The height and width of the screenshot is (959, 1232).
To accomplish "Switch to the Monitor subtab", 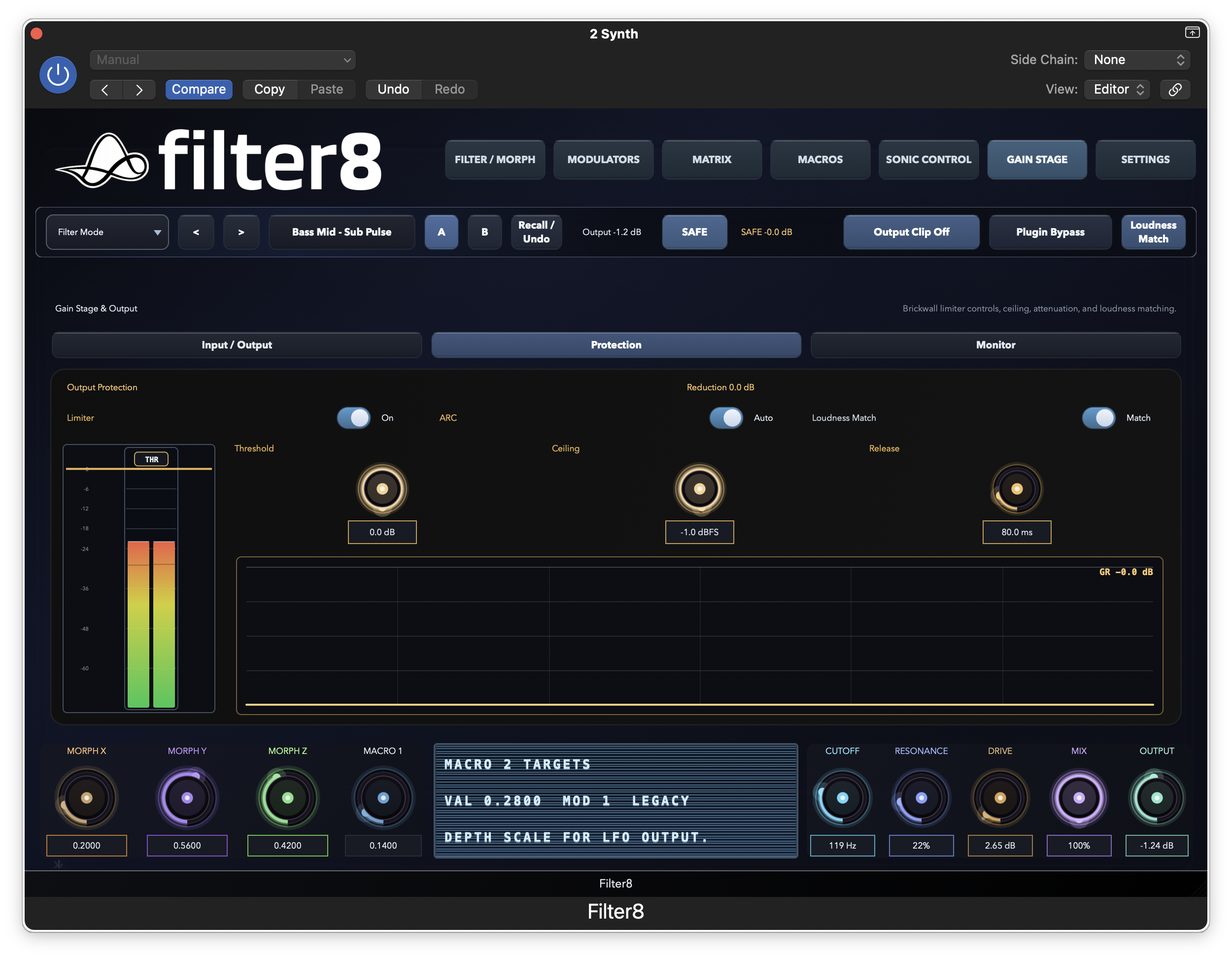I will click(x=995, y=344).
